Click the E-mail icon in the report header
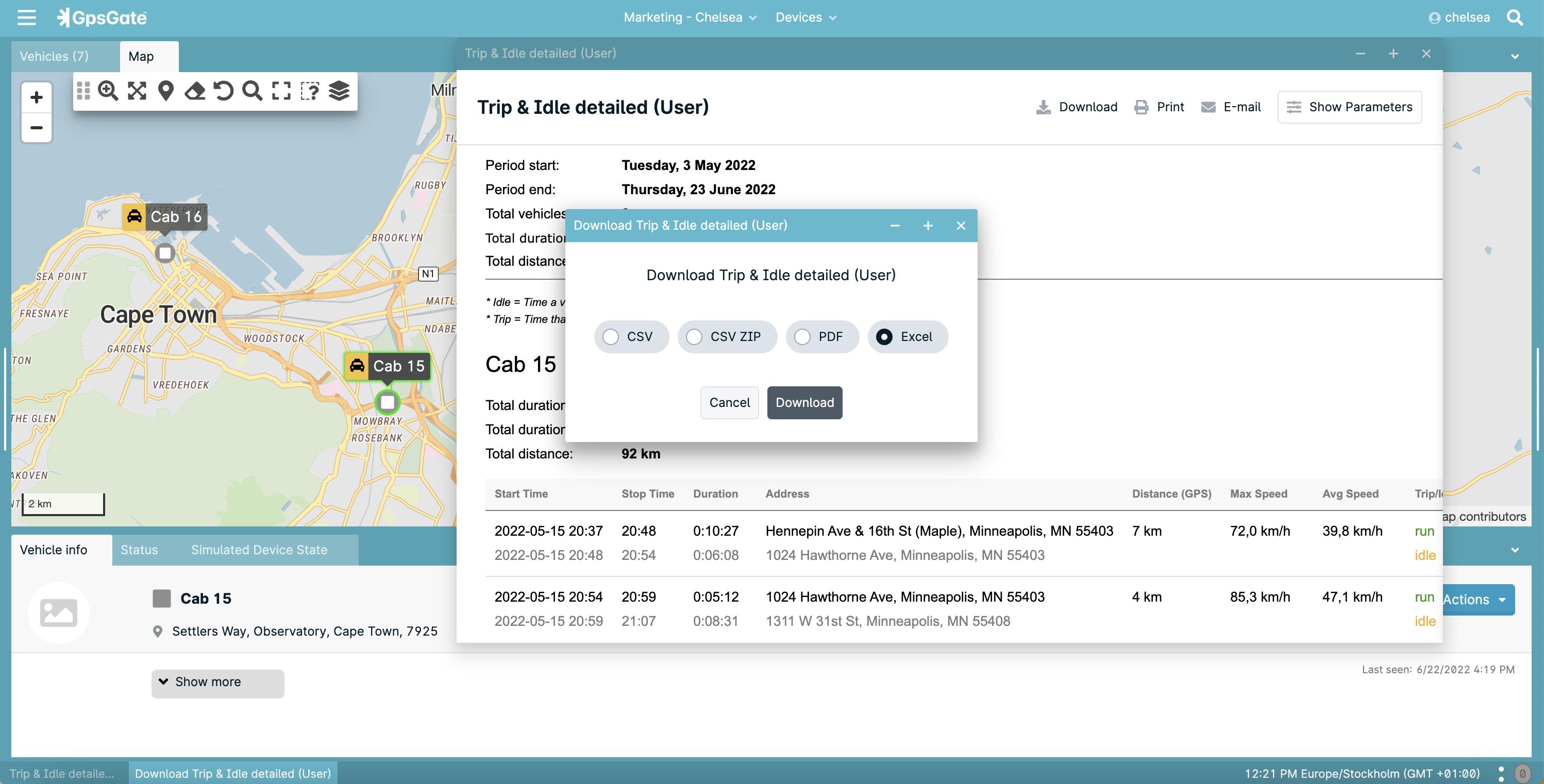This screenshot has height=784, width=1544. click(1230, 107)
